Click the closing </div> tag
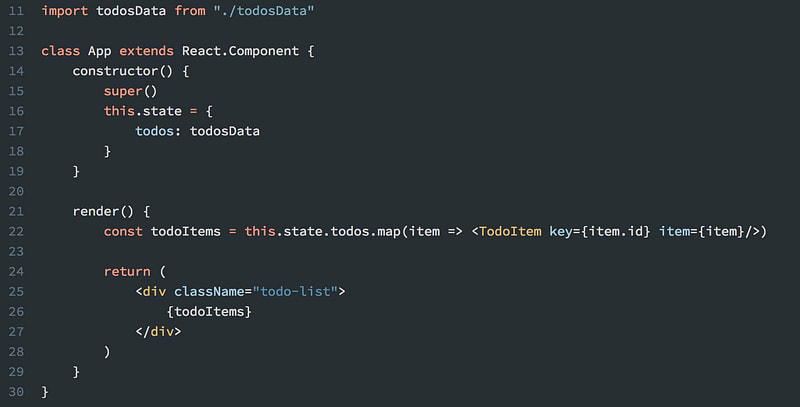The height and width of the screenshot is (407, 800). [x=158, y=332]
